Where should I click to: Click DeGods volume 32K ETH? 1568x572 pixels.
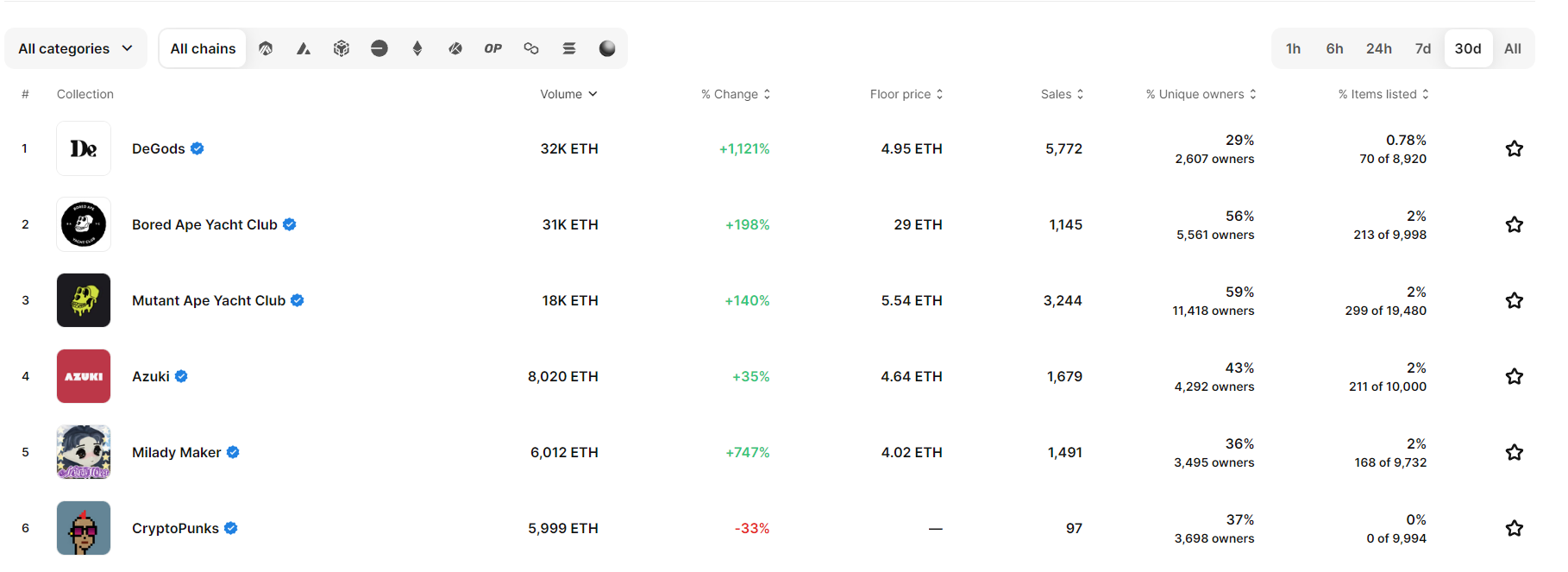tap(569, 148)
